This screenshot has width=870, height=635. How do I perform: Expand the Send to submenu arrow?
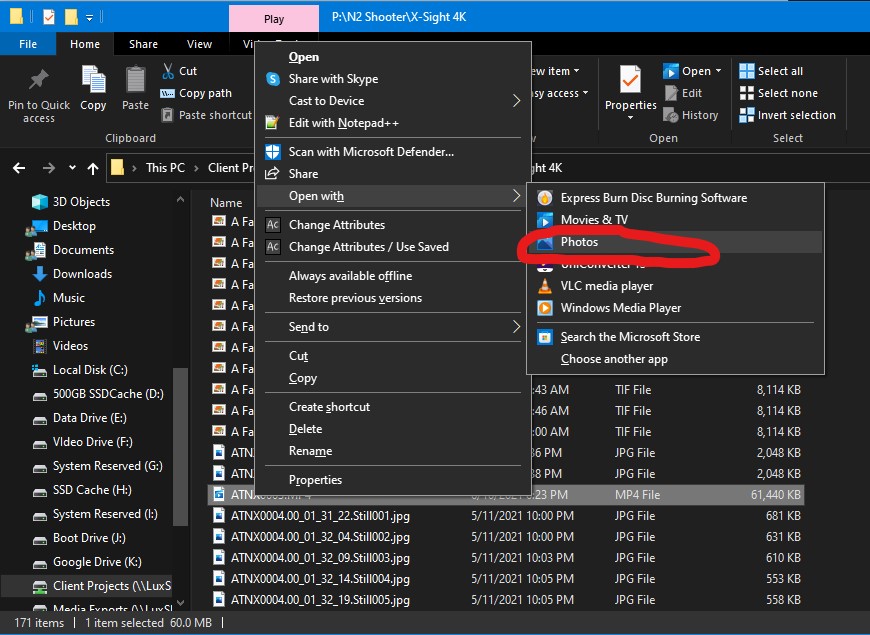(x=517, y=326)
